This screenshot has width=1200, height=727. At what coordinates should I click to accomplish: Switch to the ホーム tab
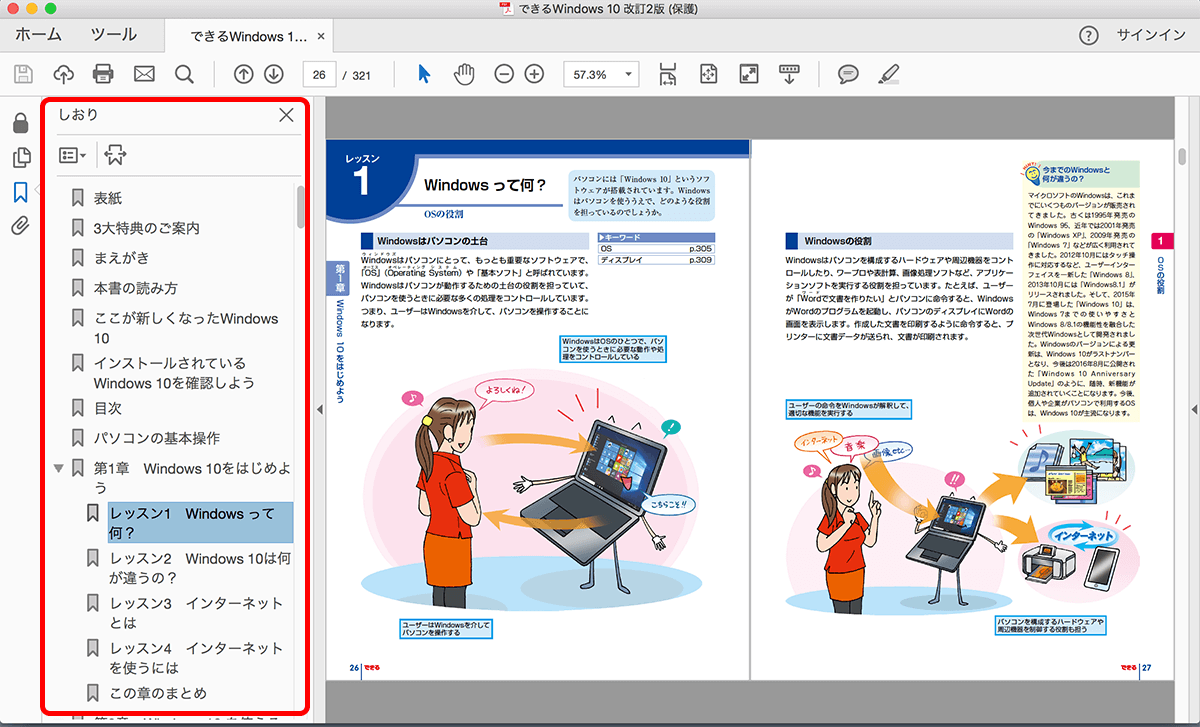click(x=39, y=35)
